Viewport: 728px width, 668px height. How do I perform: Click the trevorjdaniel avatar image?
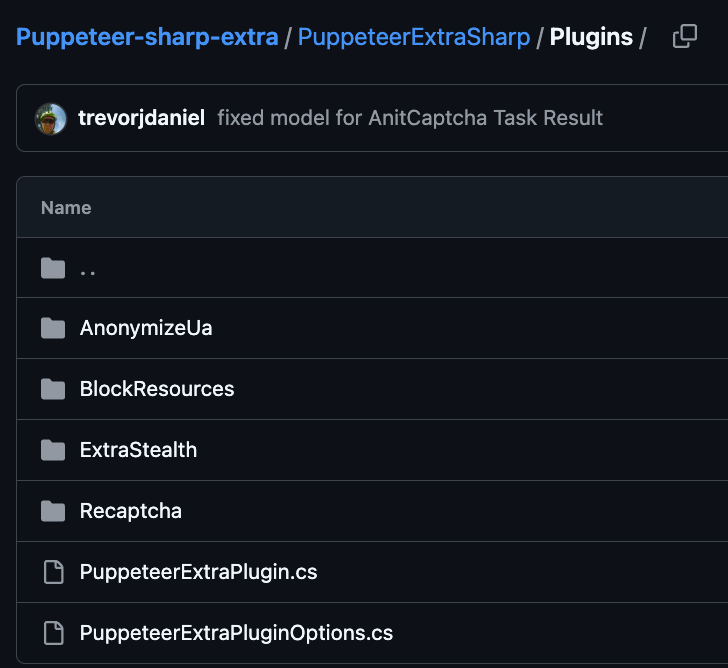[51, 118]
